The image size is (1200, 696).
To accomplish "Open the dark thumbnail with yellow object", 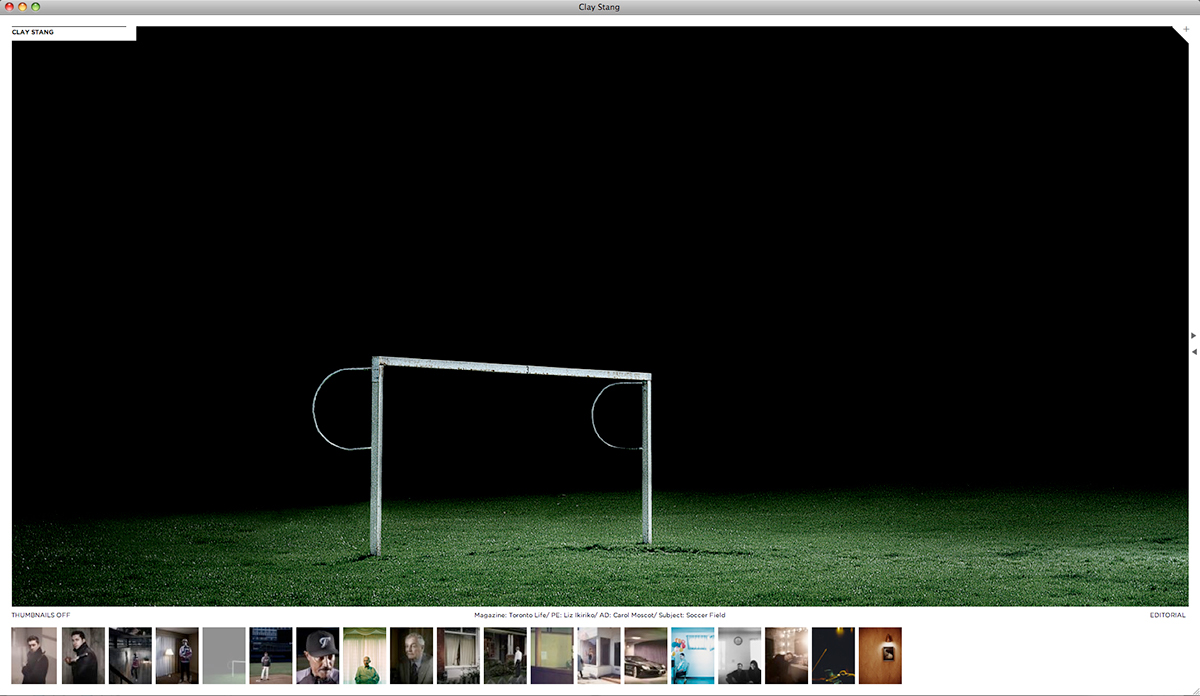I will tap(833, 656).
